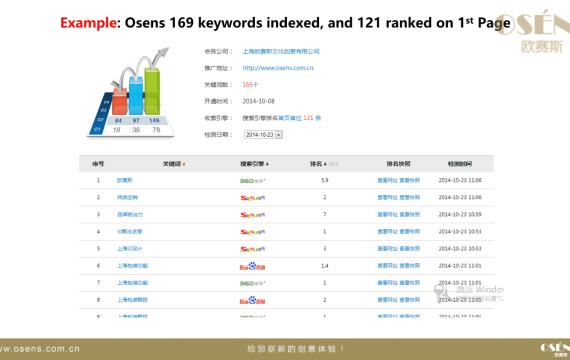Click 查看快照 link in row 7
570x360 pixels.
[x=410, y=283]
